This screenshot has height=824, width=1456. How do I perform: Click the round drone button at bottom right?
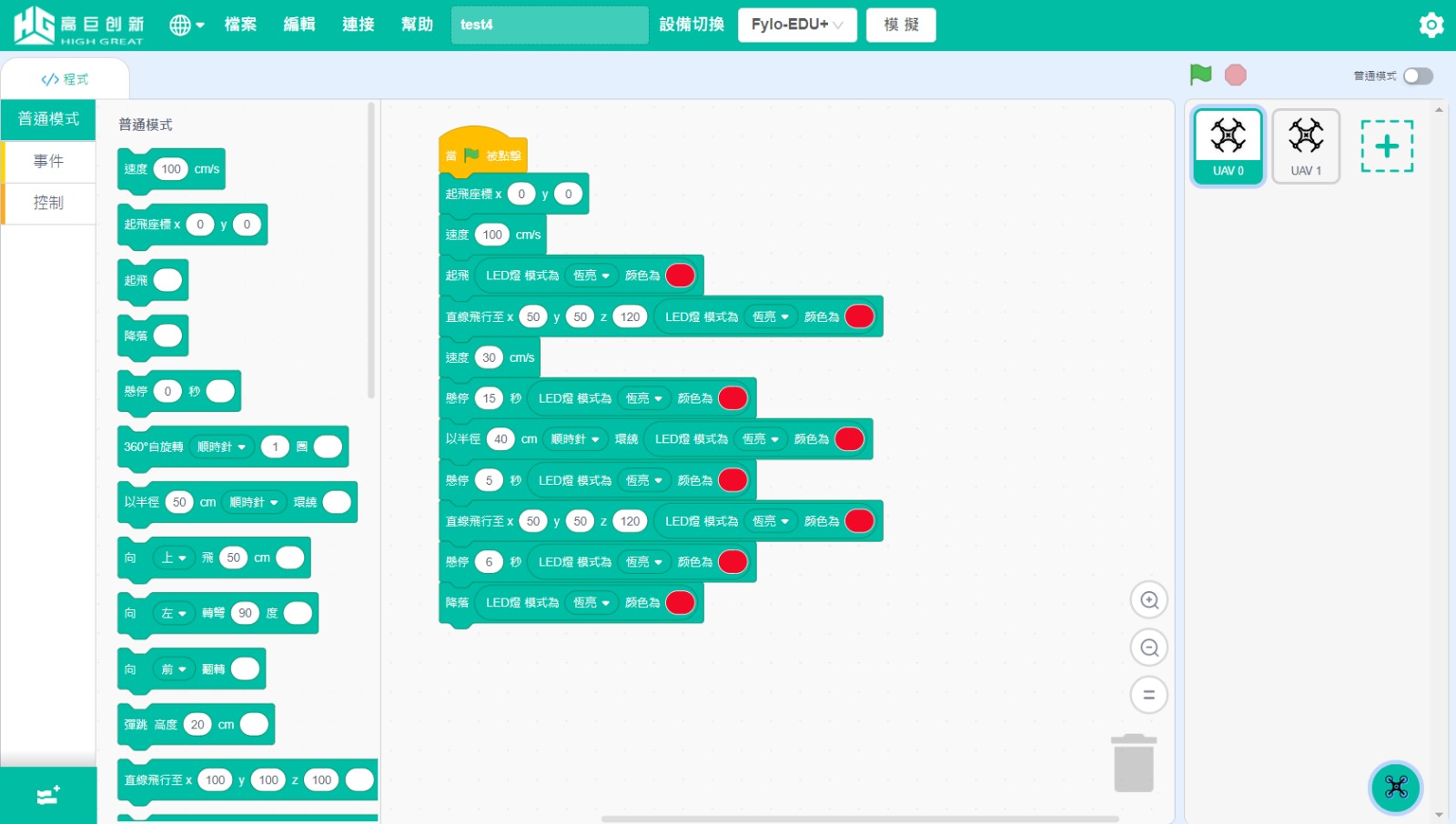[x=1395, y=787]
